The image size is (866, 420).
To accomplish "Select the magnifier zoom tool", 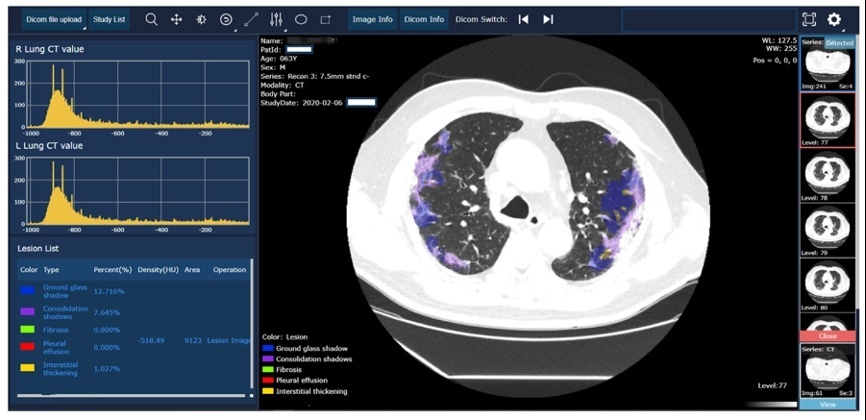I will (x=151, y=19).
